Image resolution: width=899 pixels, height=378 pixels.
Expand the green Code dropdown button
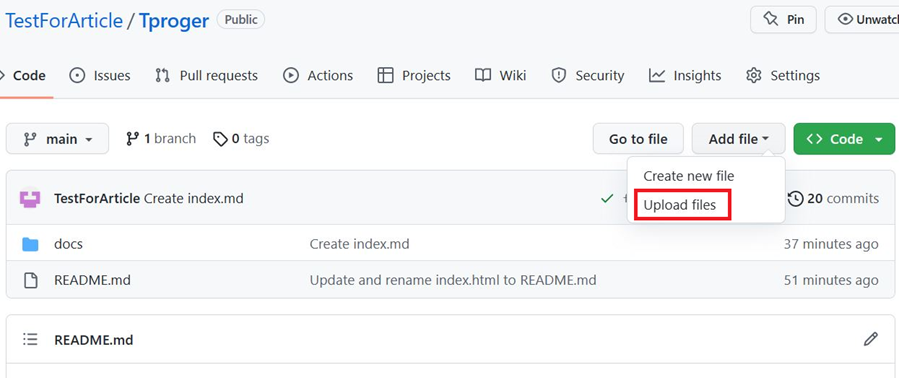tap(844, 139)
